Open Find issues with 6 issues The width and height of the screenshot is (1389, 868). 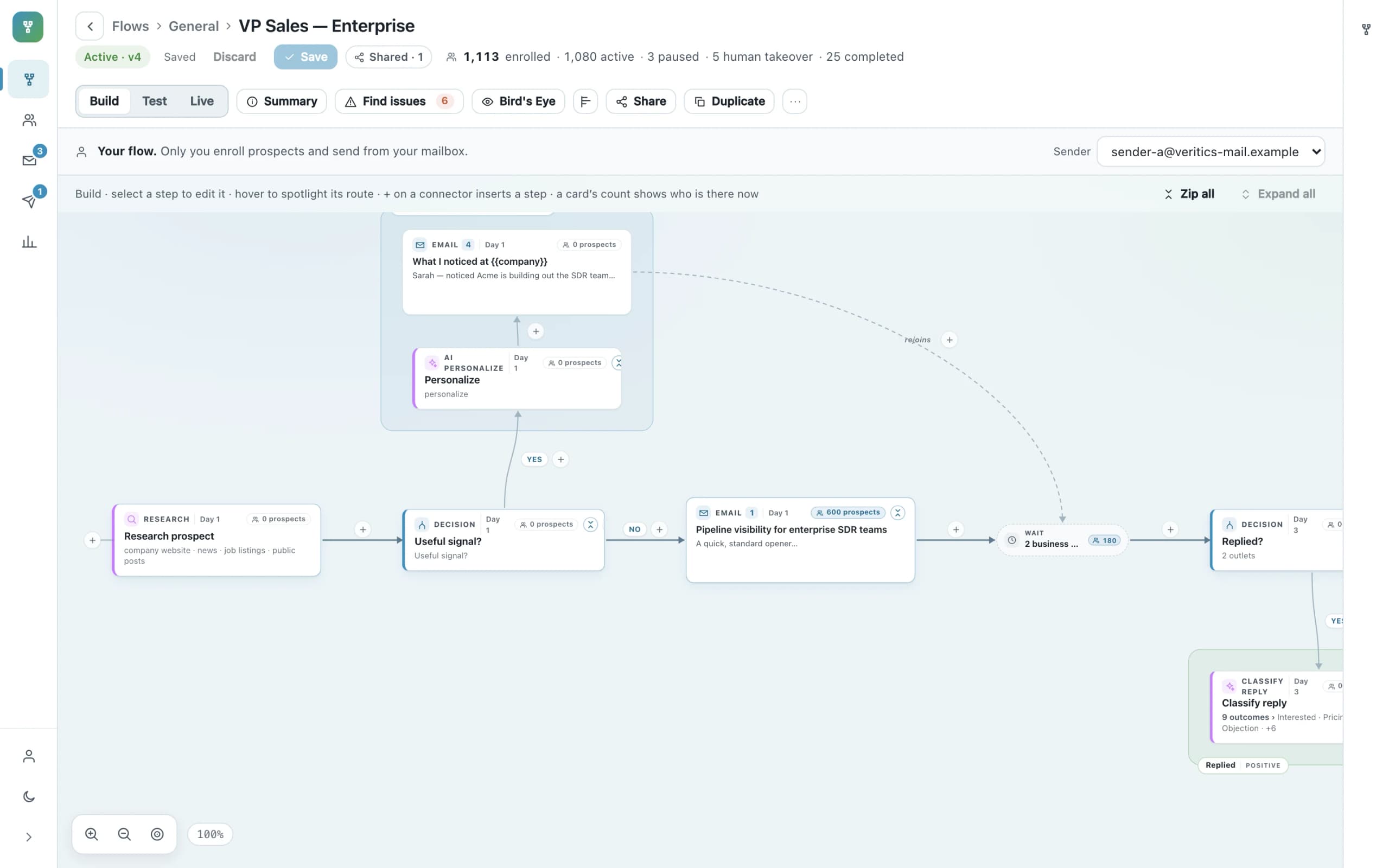coord(399,101)
